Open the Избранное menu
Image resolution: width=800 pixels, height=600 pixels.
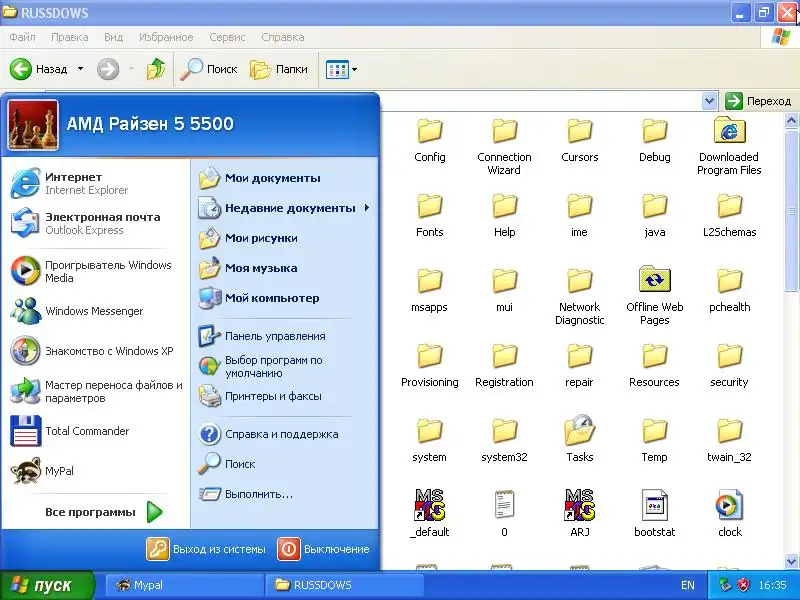(x=166, y=37)
